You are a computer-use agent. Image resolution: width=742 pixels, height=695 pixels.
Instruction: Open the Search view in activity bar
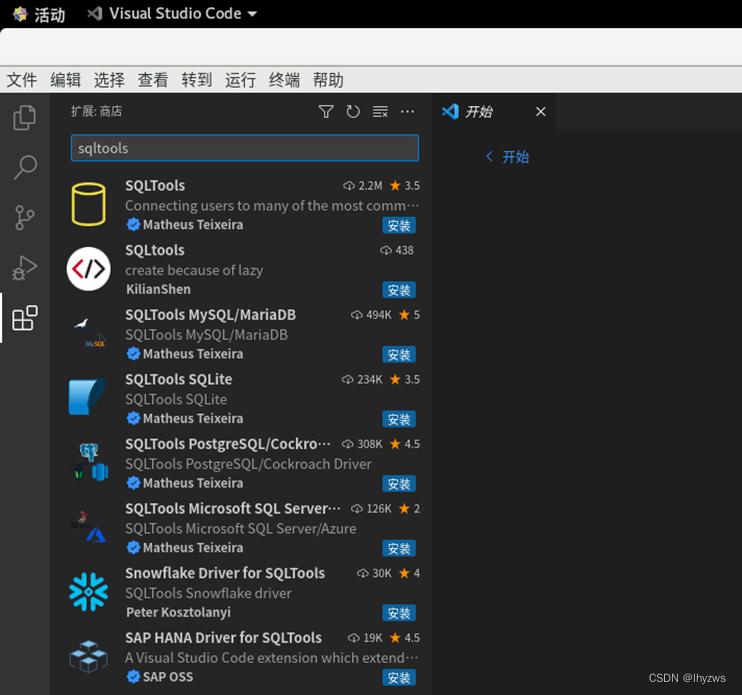pos(25,167)
